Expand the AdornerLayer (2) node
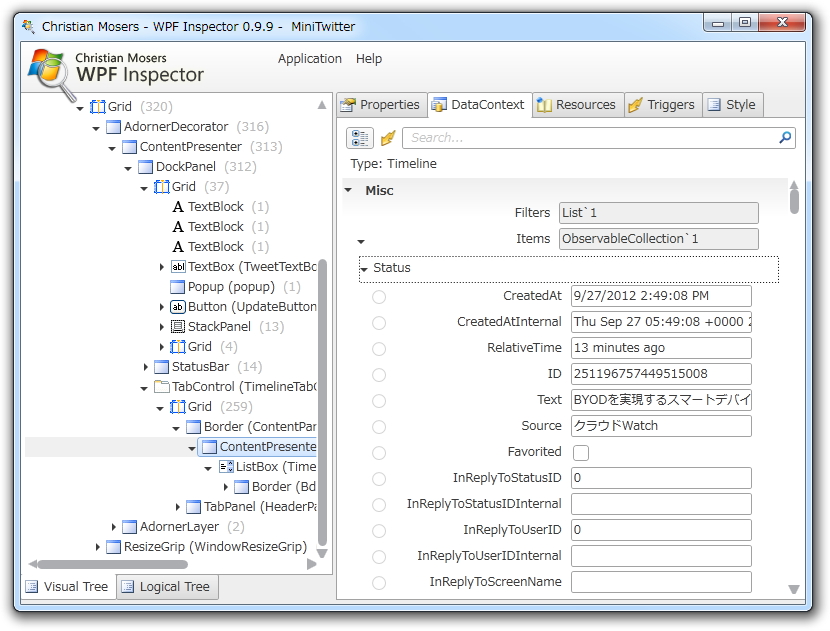The image size is (830, 631). pos(113,527)
